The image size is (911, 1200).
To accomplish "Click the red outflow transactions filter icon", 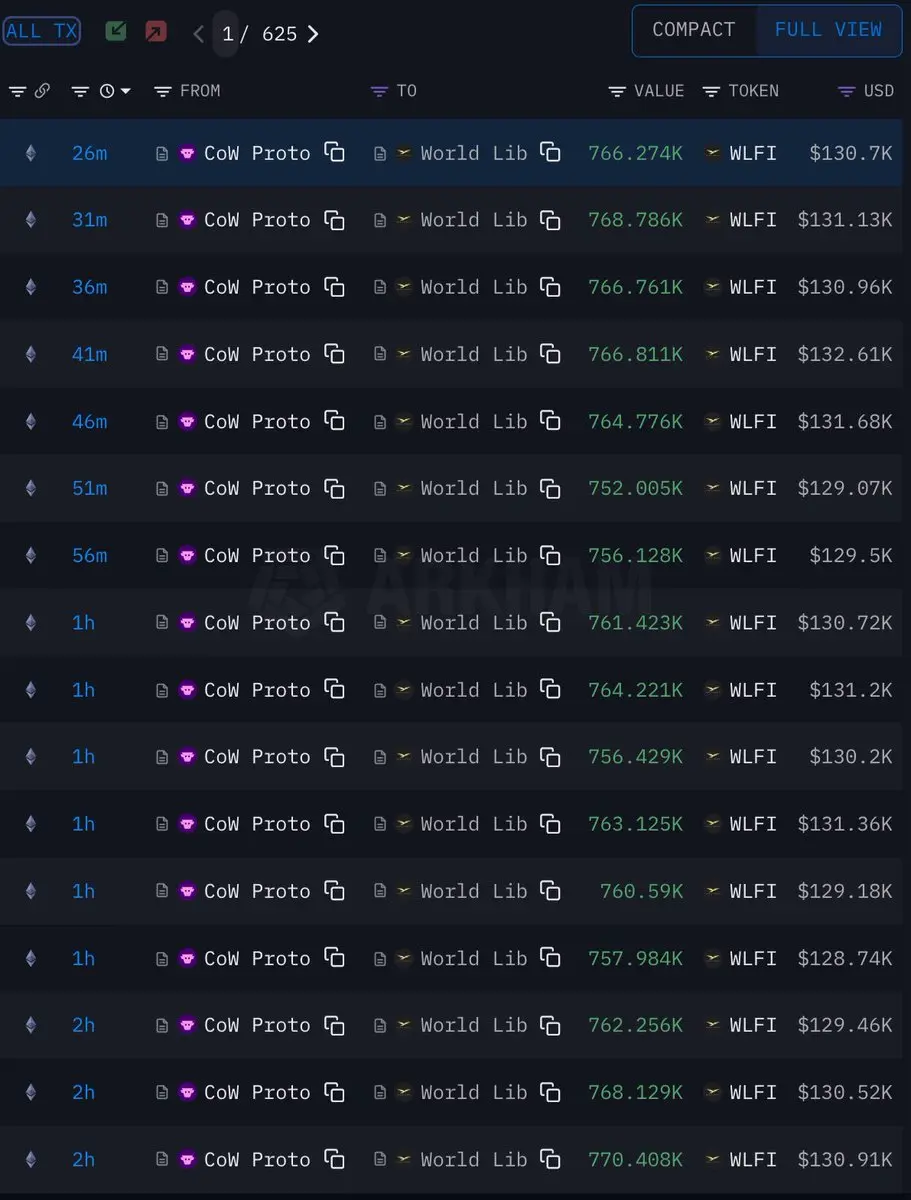I will [x=155, y=31].
